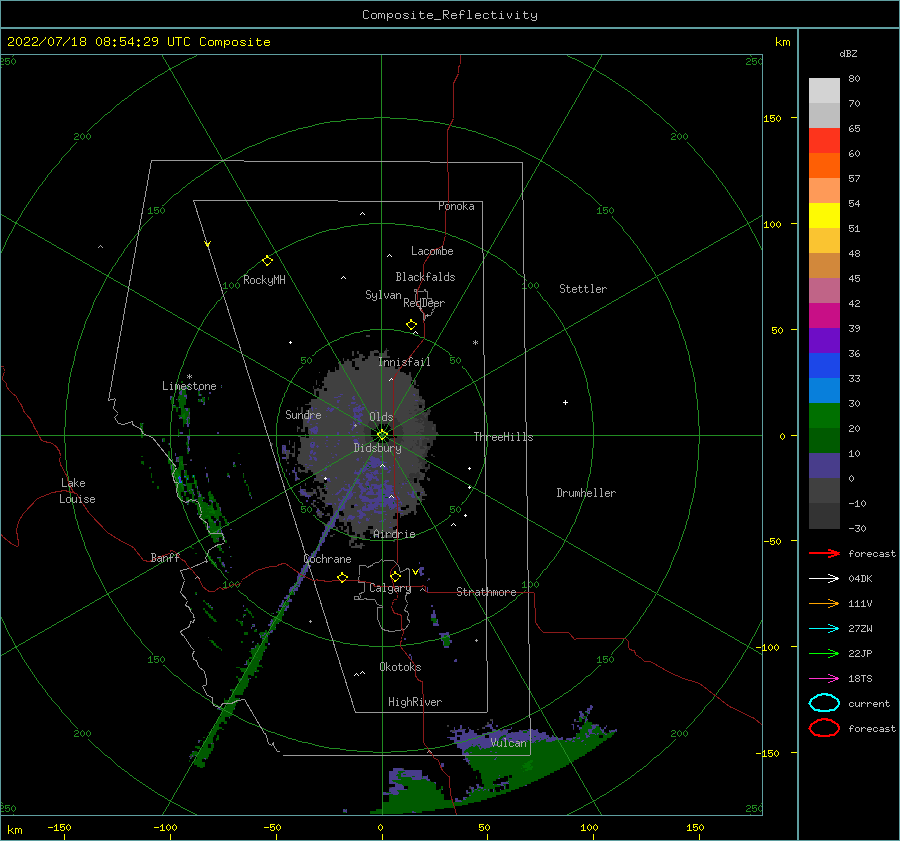Click the Banff city label
Viewport: 900px width, 841px height.
165,557
